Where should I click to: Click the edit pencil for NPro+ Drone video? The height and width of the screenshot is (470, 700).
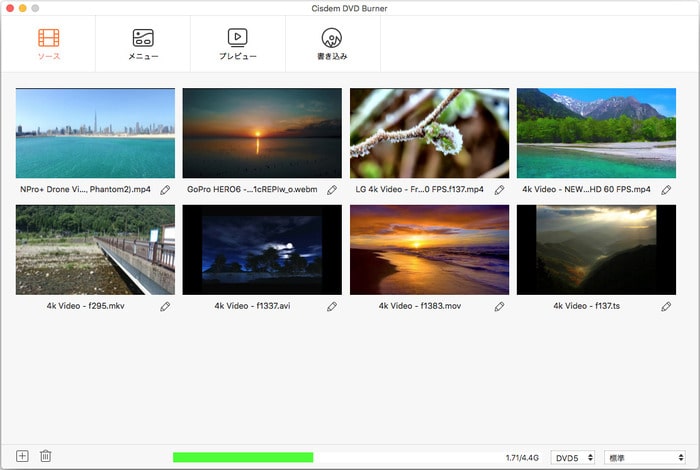[x=165, y=189]
